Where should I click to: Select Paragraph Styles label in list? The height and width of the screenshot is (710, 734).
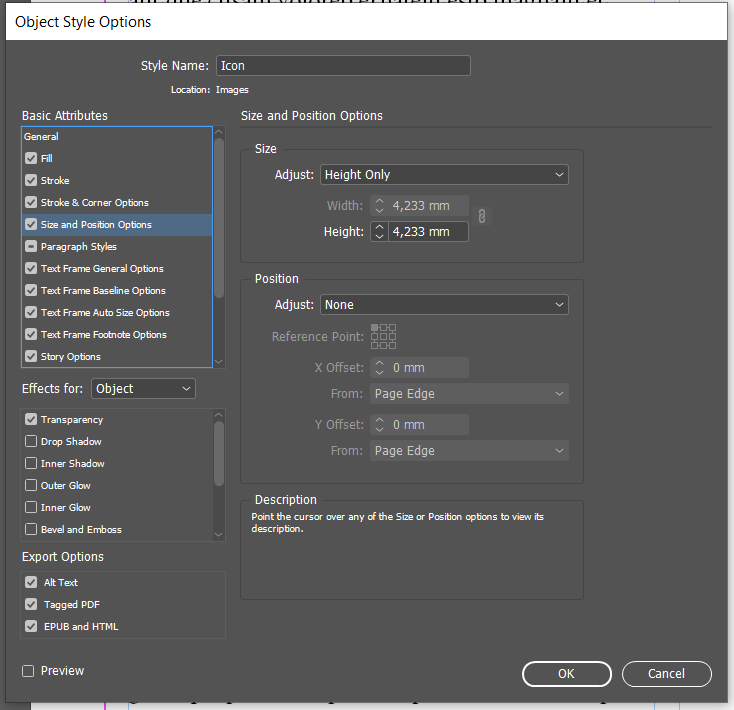[x=79, y=247]
